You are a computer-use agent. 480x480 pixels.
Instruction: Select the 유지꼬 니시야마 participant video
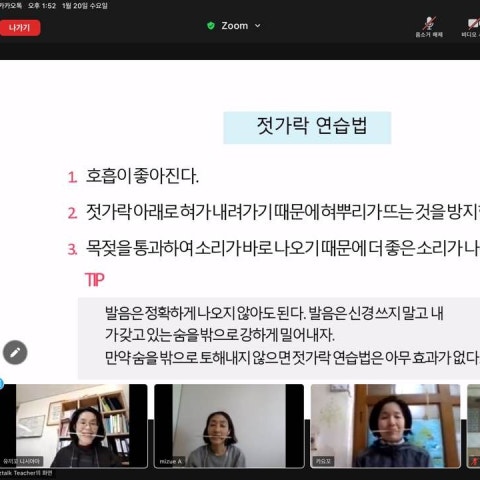pos(74,426)
